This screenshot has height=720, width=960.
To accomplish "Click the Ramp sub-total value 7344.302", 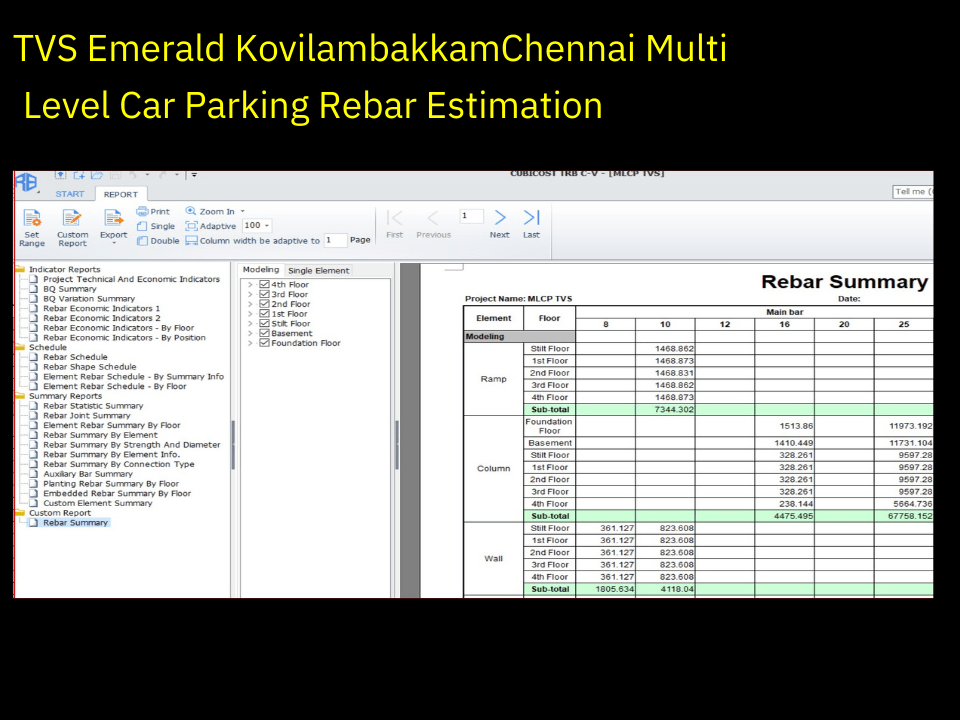I will click(674, 410).
